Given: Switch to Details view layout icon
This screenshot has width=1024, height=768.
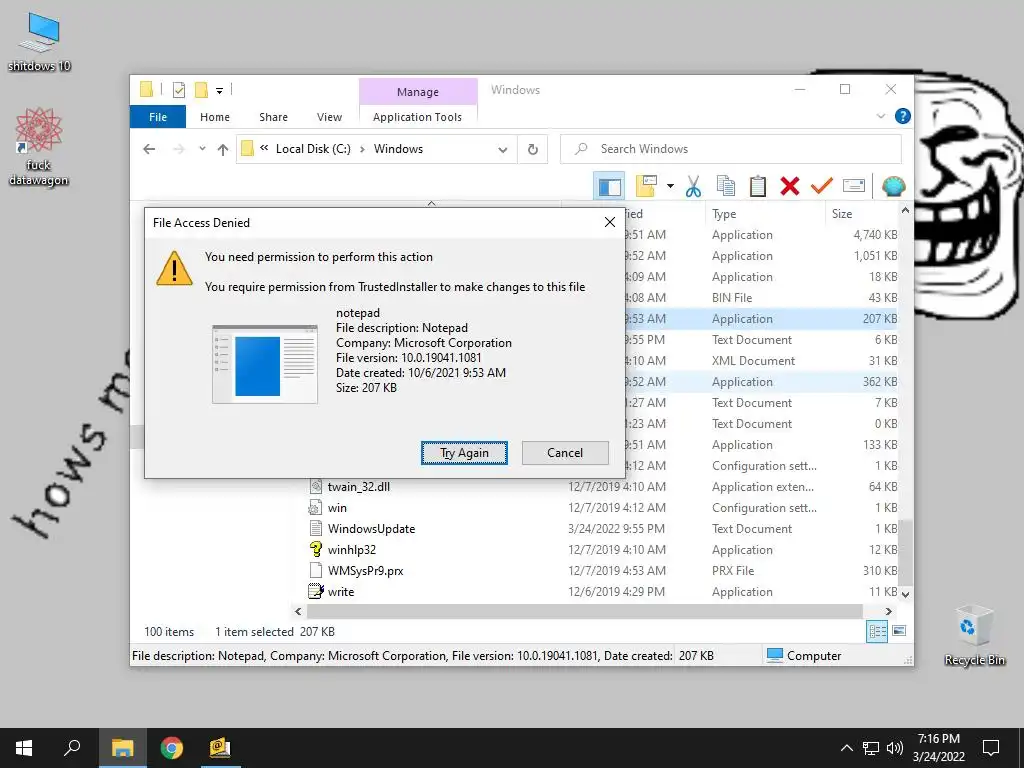Looking at the screenshot, I should coord(877,631).
